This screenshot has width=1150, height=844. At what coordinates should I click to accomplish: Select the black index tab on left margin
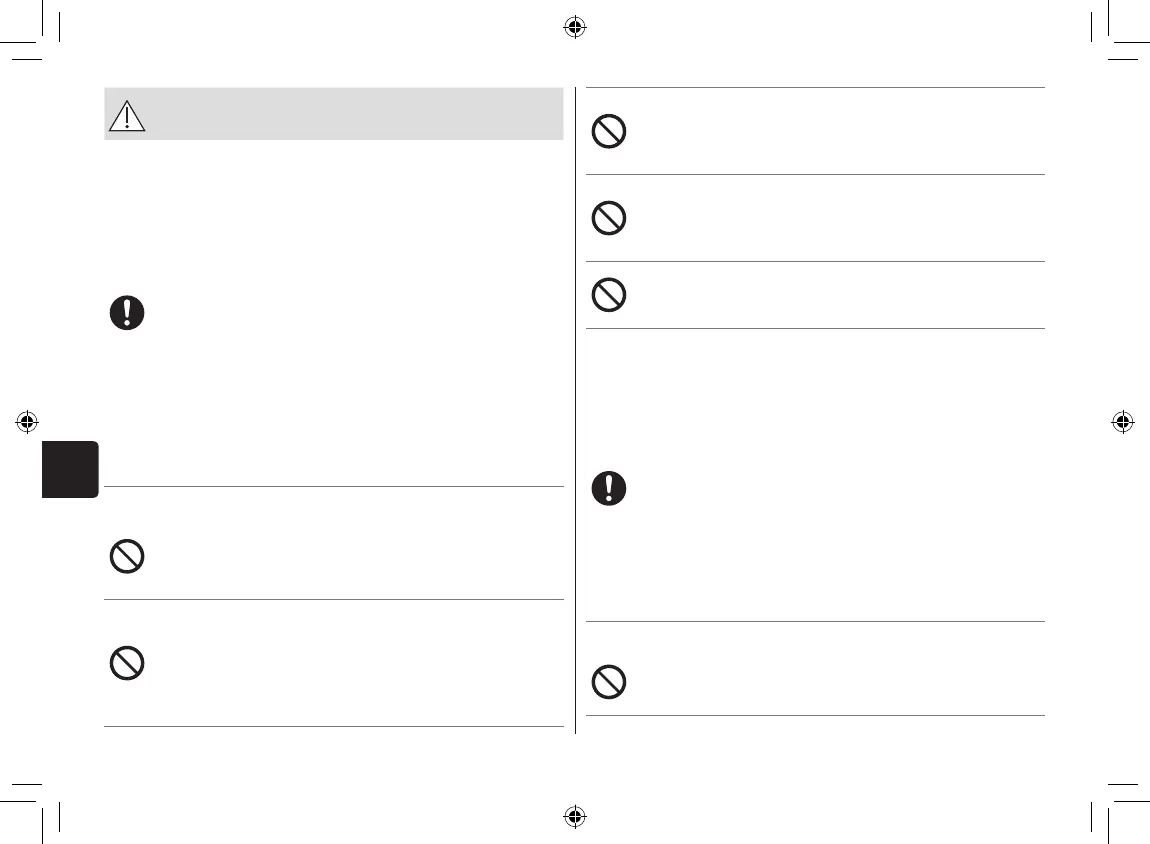pos(71,468)
